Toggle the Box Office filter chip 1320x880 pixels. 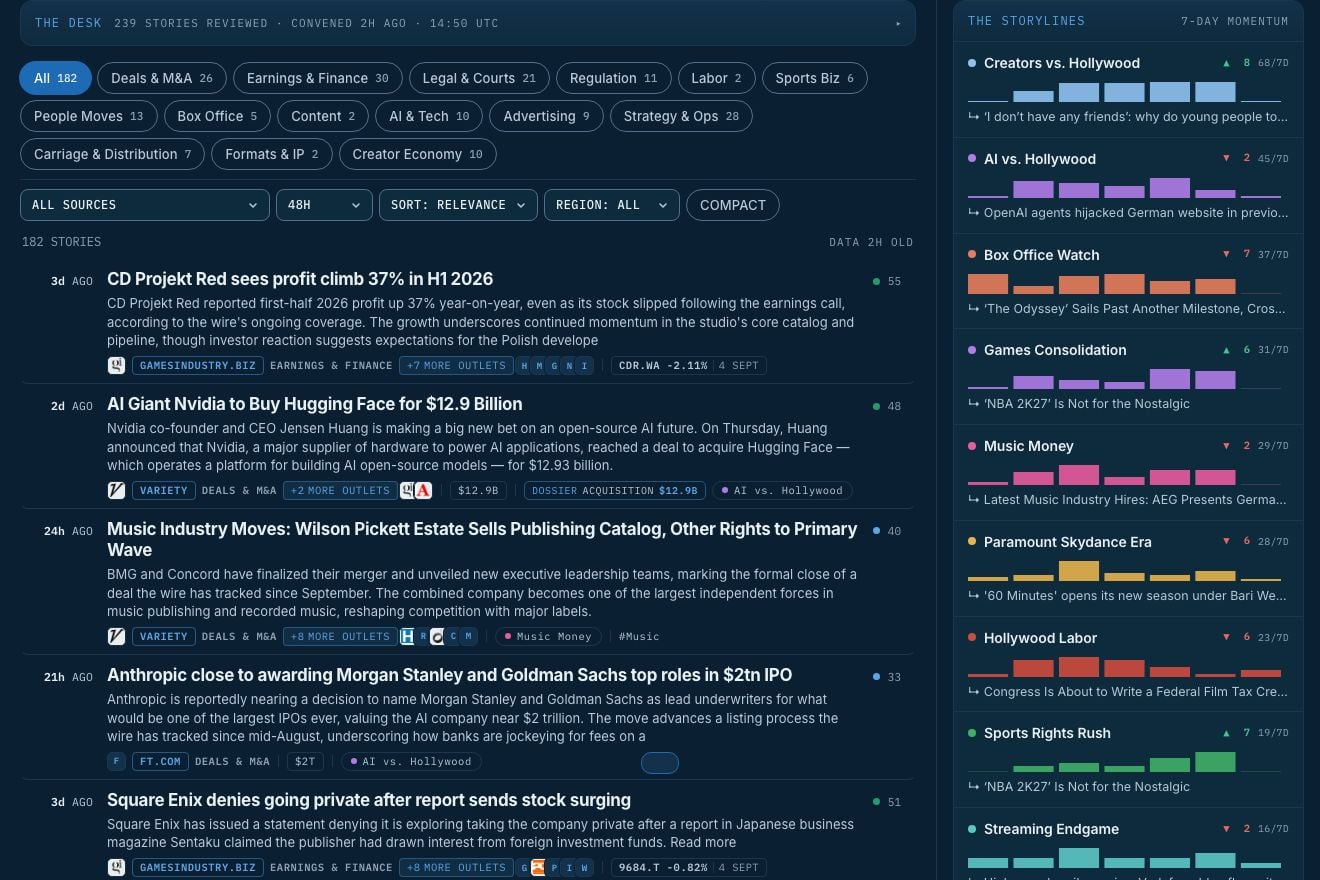point(218,116)
